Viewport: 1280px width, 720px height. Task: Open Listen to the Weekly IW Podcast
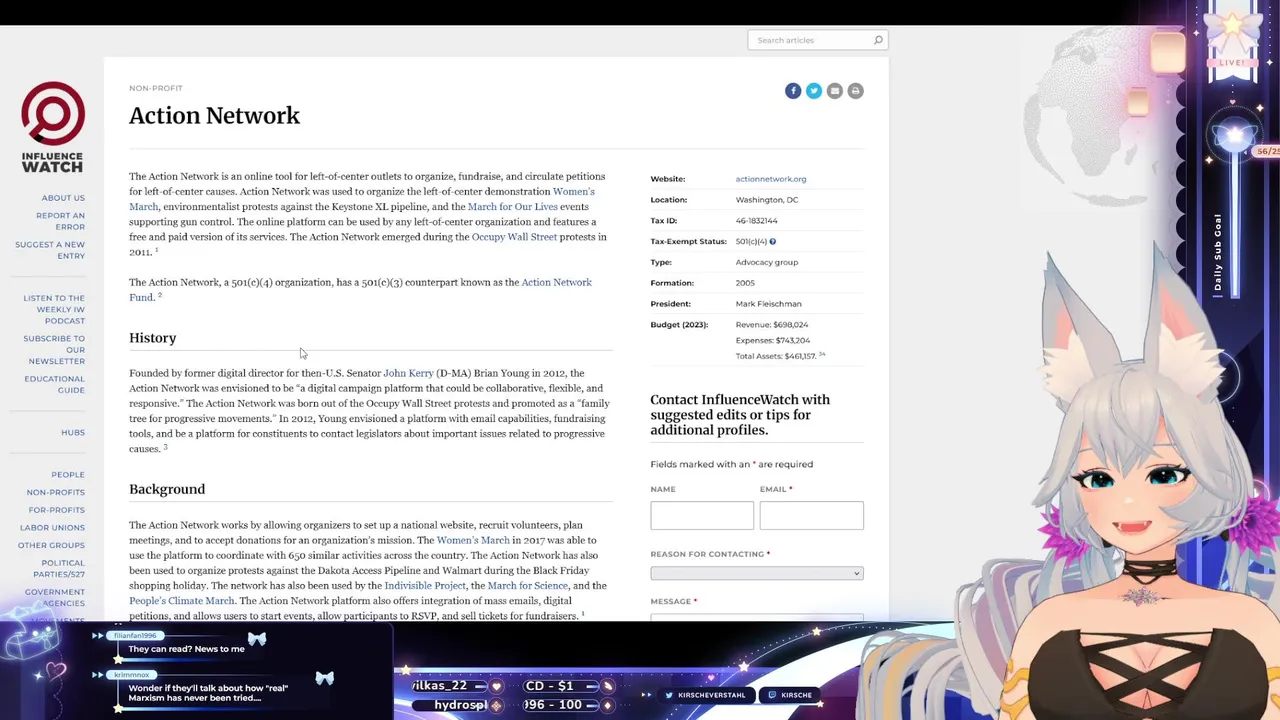coord(54,309)
